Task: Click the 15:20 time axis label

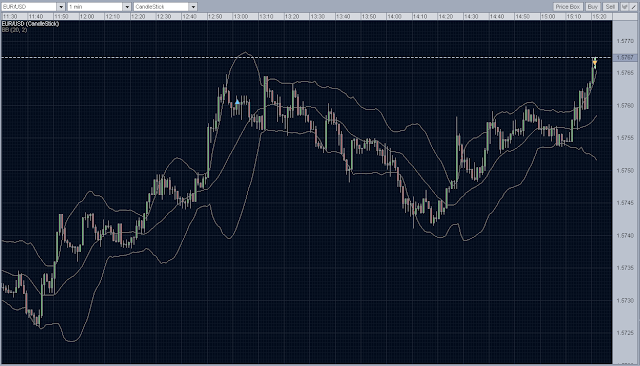Action: point(599,16)
